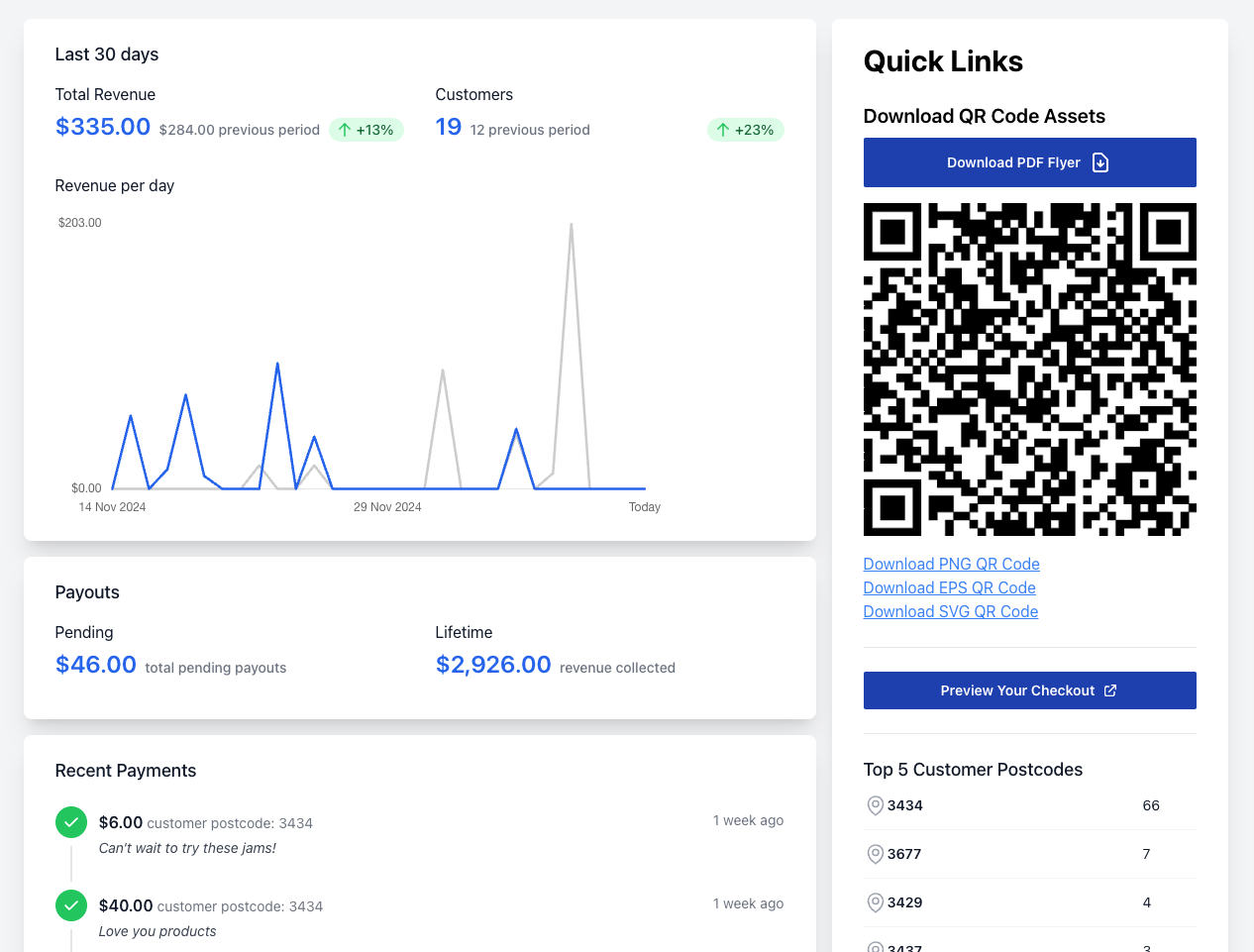This screenshot has width=1254, height=952.
Task: Click the file download icon in PDF Flyer button
Action: [1100, 162]
